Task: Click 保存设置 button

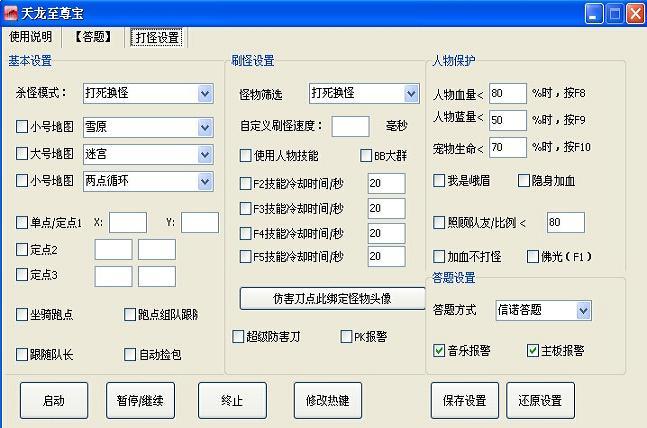Action: [465, 400]
